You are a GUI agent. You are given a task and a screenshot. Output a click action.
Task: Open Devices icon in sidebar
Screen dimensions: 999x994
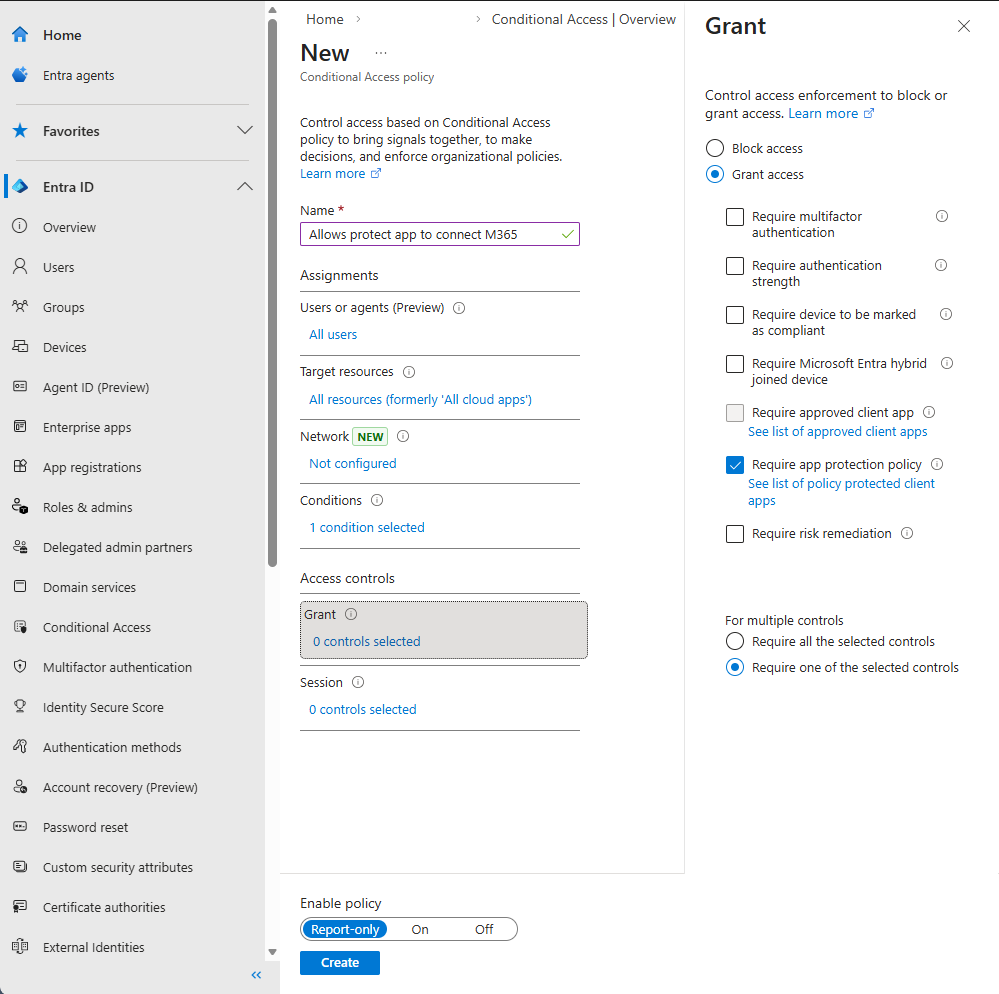[x=20, y=347]
